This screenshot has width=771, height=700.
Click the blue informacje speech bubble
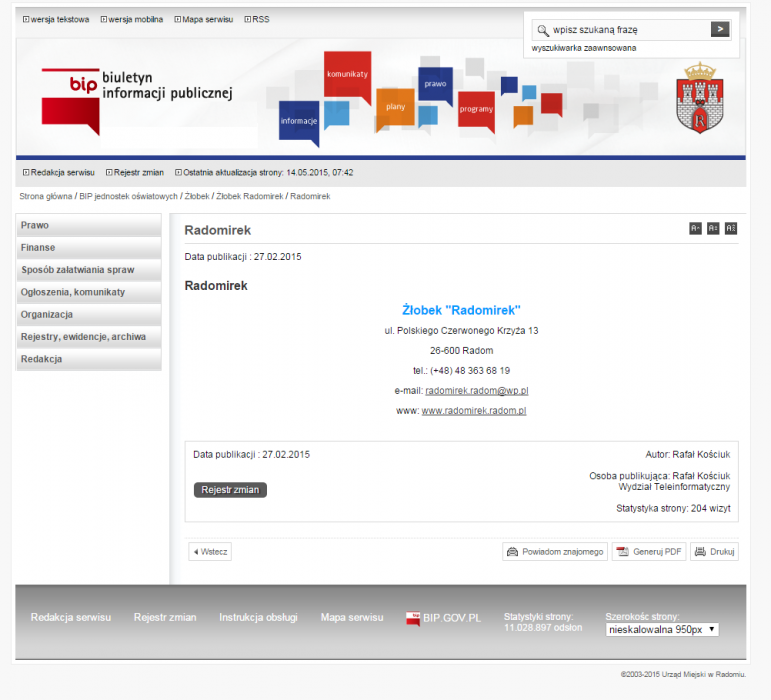(x=299, y=123)
